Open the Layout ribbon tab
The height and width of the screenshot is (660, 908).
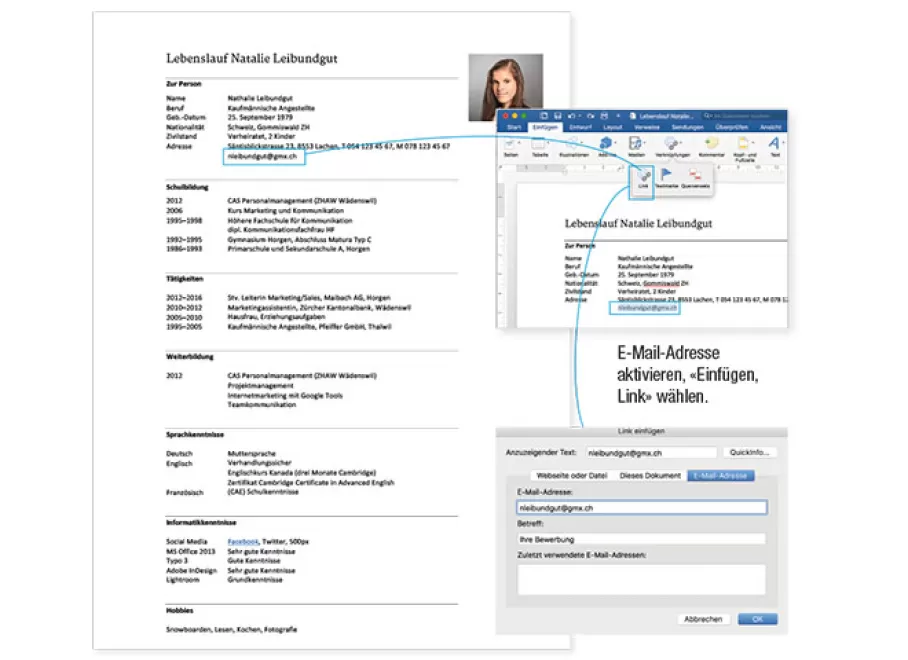pos(613,127)
